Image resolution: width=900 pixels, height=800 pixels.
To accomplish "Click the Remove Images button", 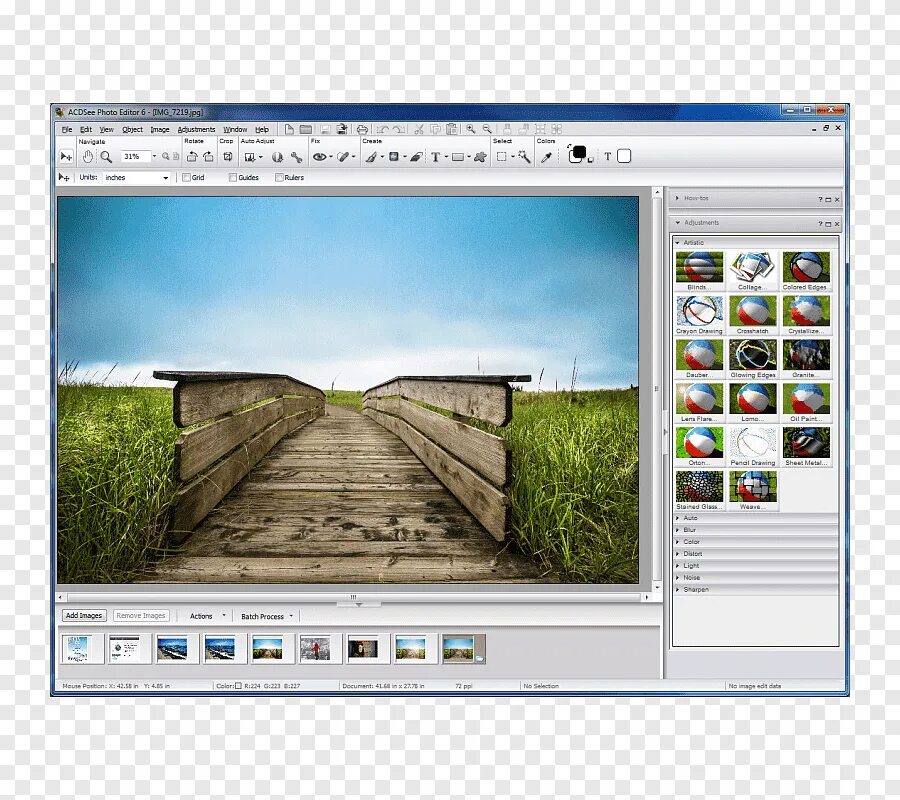I will point(141,616).
